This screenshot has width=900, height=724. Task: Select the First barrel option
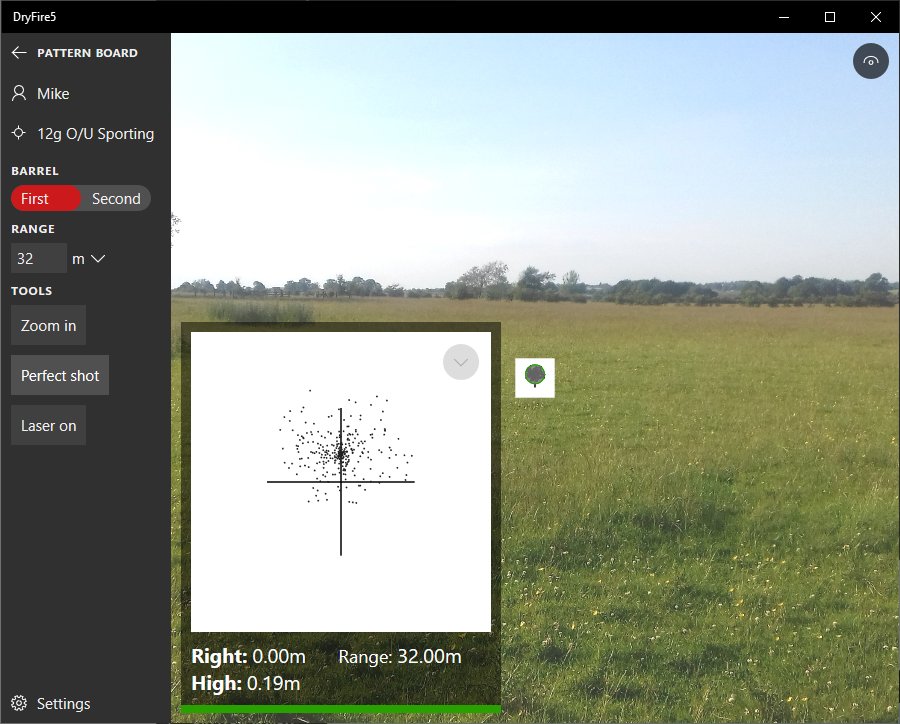(x=45, y=198)
